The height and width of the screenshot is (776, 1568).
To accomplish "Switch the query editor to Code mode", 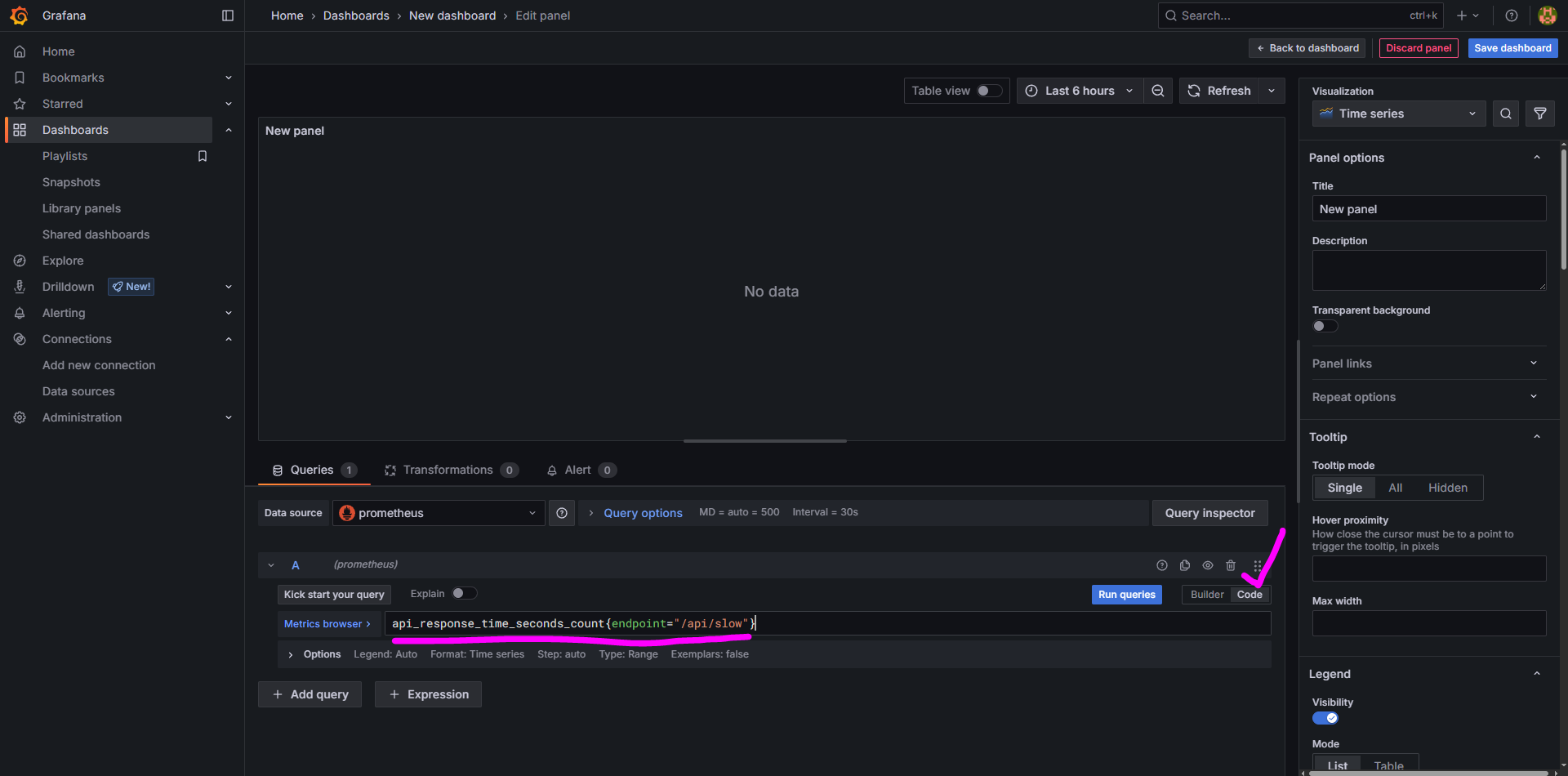I will tap(1249, 595).
